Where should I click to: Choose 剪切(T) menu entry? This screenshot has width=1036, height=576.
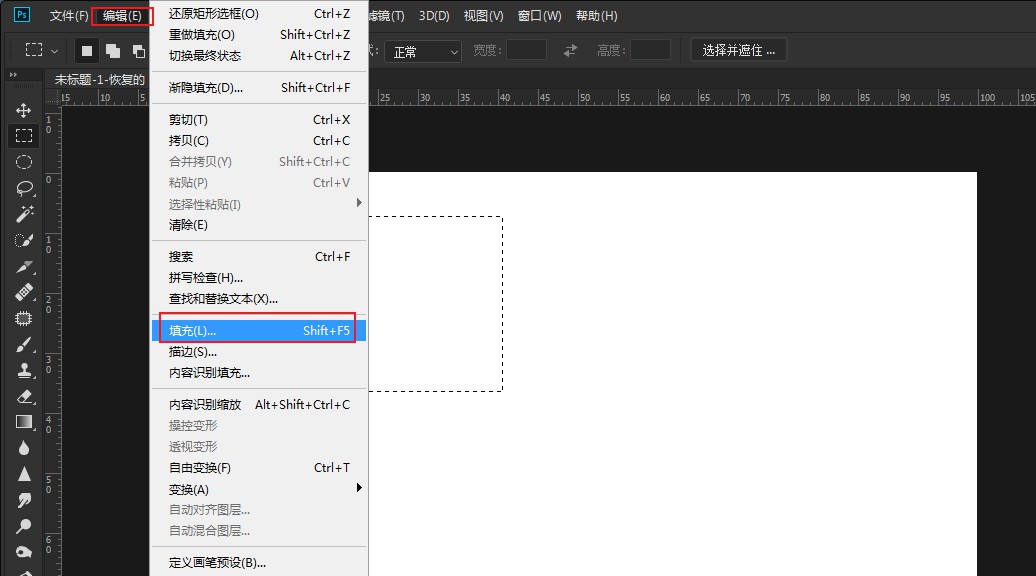click(259, 120)
